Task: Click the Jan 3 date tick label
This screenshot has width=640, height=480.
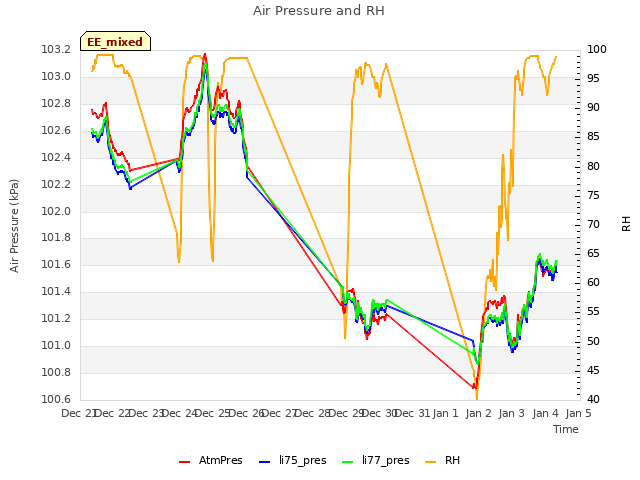Action: [x=511, y=413]
